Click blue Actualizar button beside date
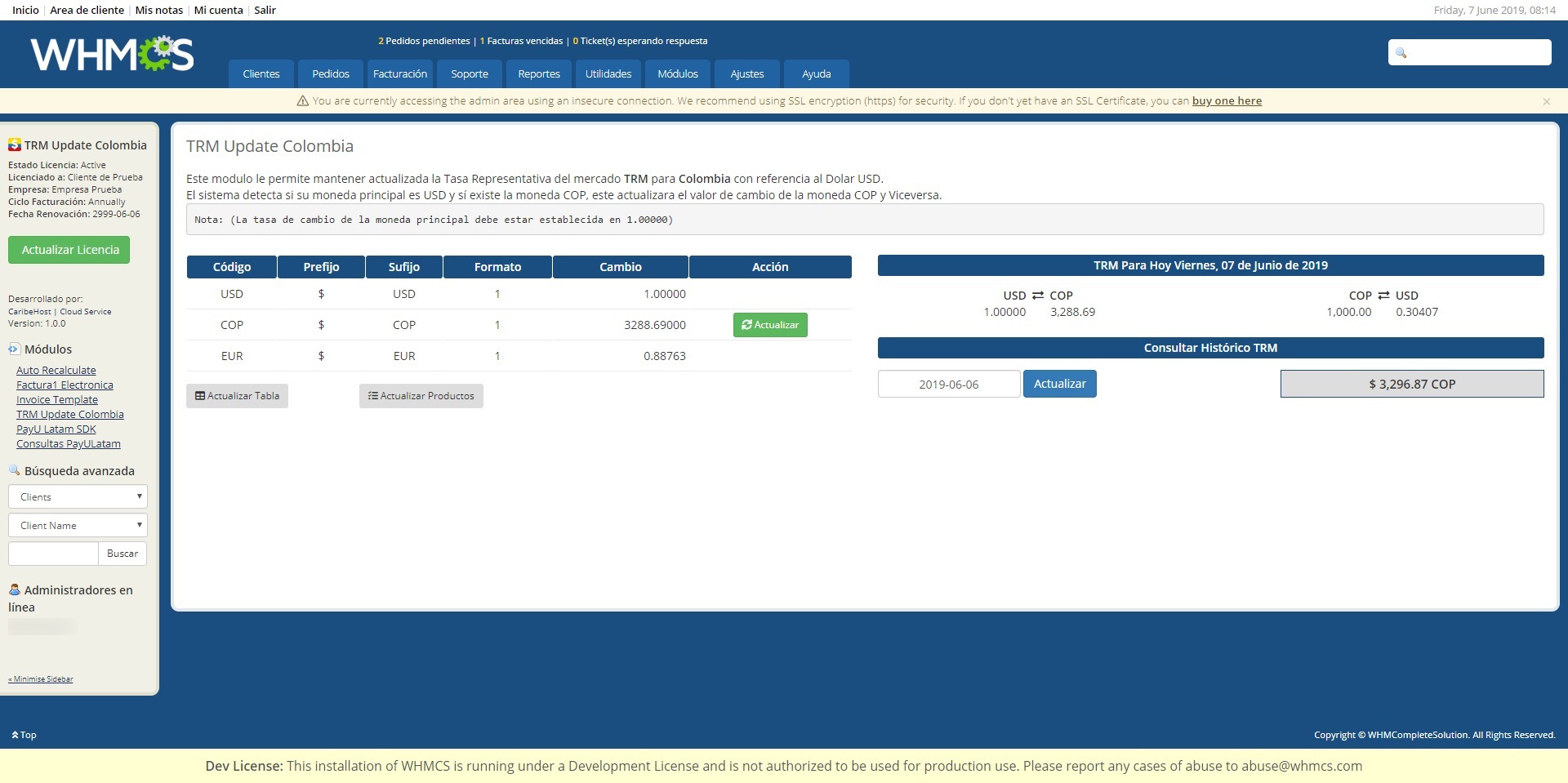 tap(1060, 384)
